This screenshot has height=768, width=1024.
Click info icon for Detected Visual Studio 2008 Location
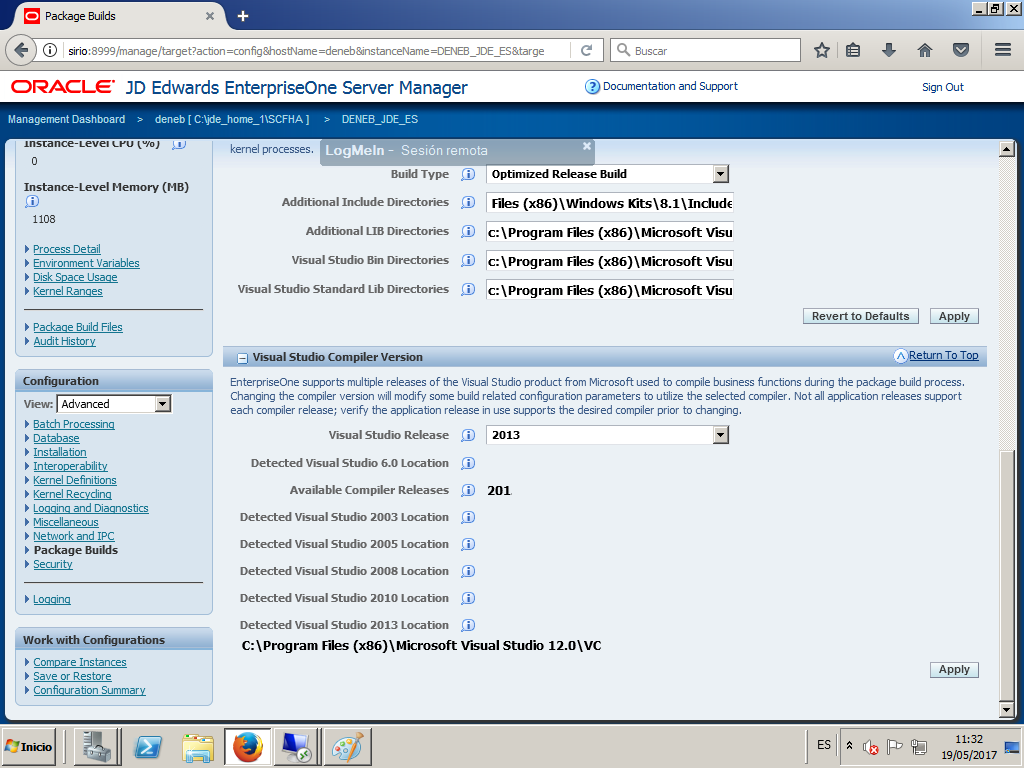468,571
